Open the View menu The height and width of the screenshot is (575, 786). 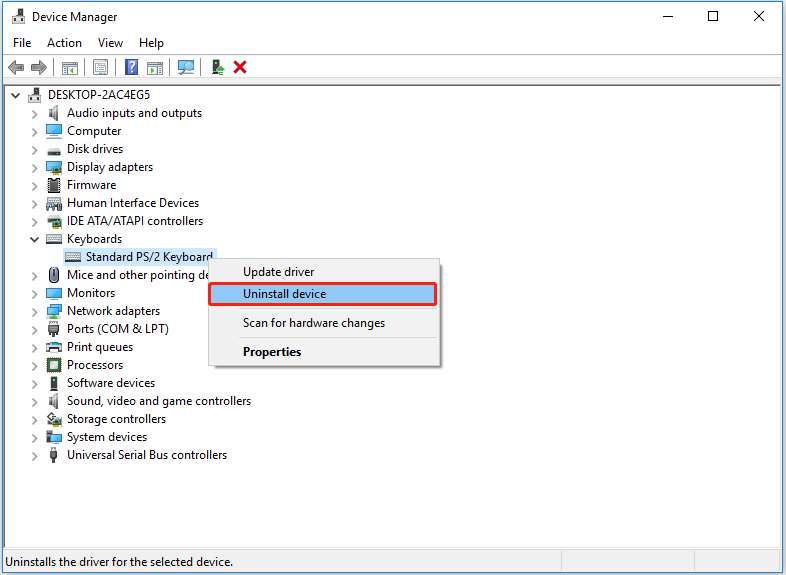110,43
